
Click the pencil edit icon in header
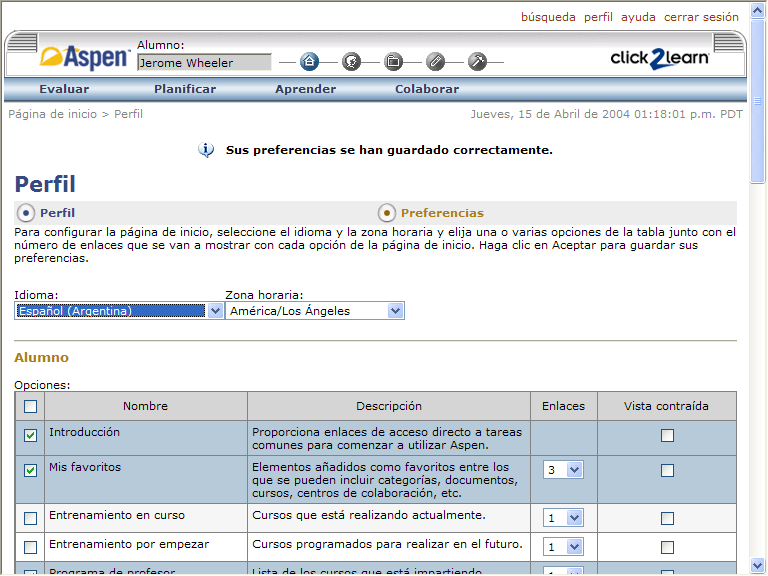pos(435,62)
